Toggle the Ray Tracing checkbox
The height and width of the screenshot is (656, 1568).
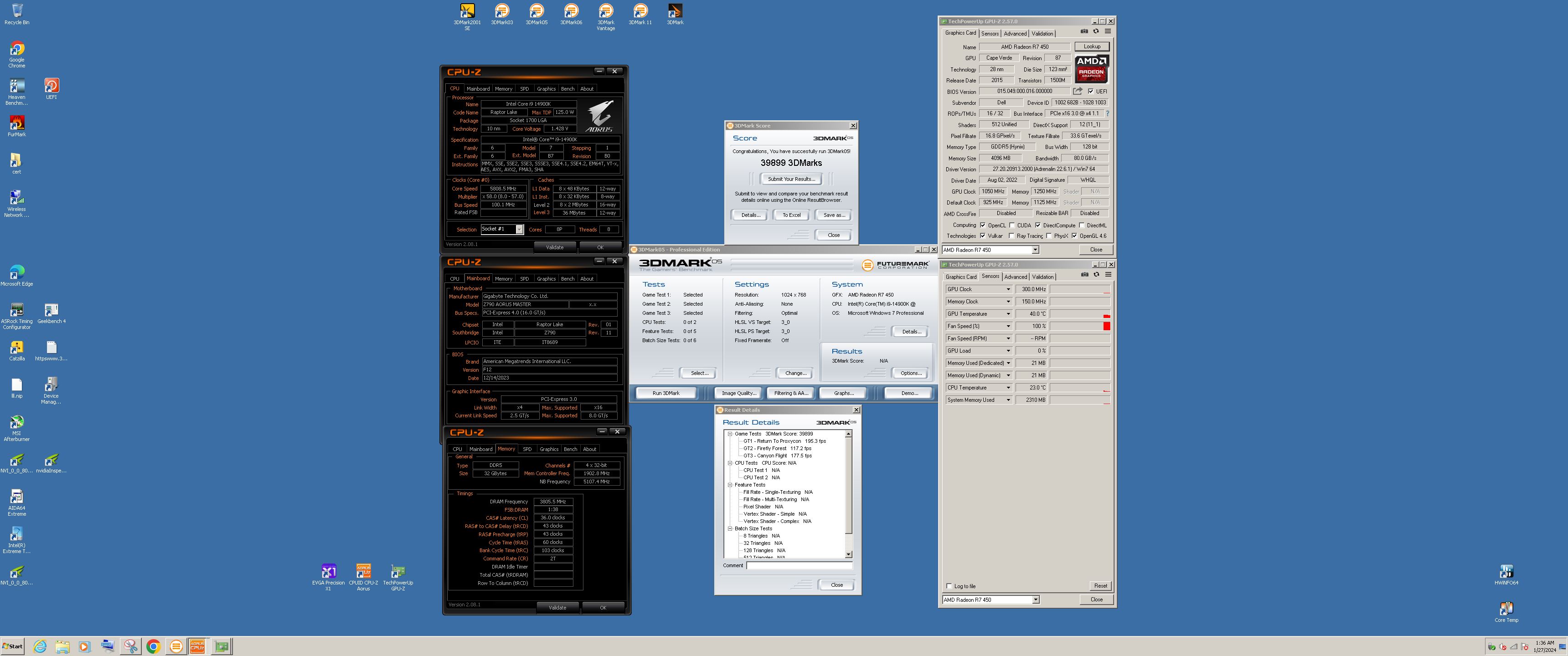pos(1011,236)
